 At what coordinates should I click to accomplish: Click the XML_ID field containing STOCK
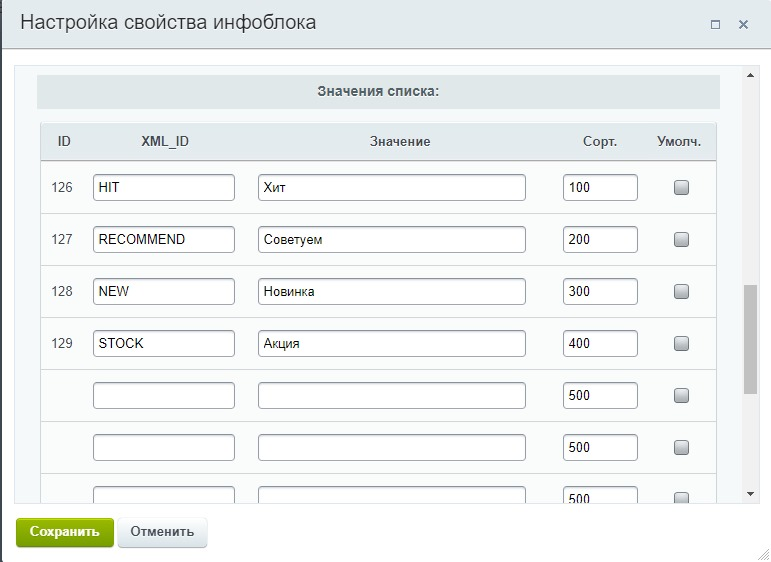coord(164,343)
